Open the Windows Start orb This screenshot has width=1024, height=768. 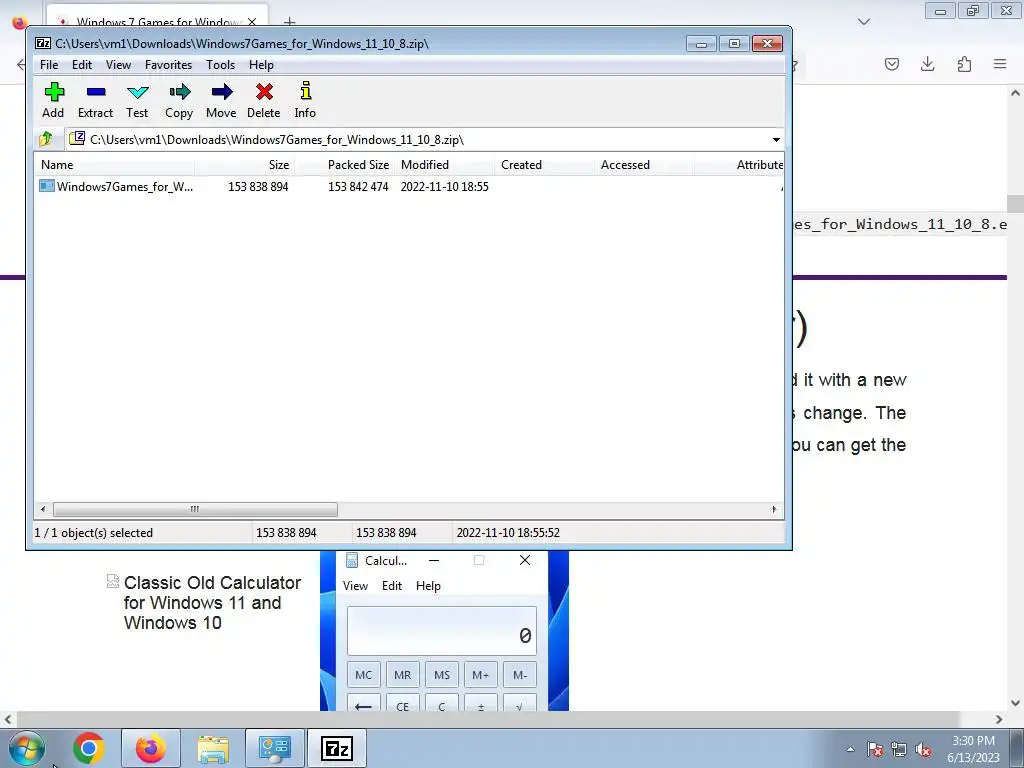(x=27, y=748)
